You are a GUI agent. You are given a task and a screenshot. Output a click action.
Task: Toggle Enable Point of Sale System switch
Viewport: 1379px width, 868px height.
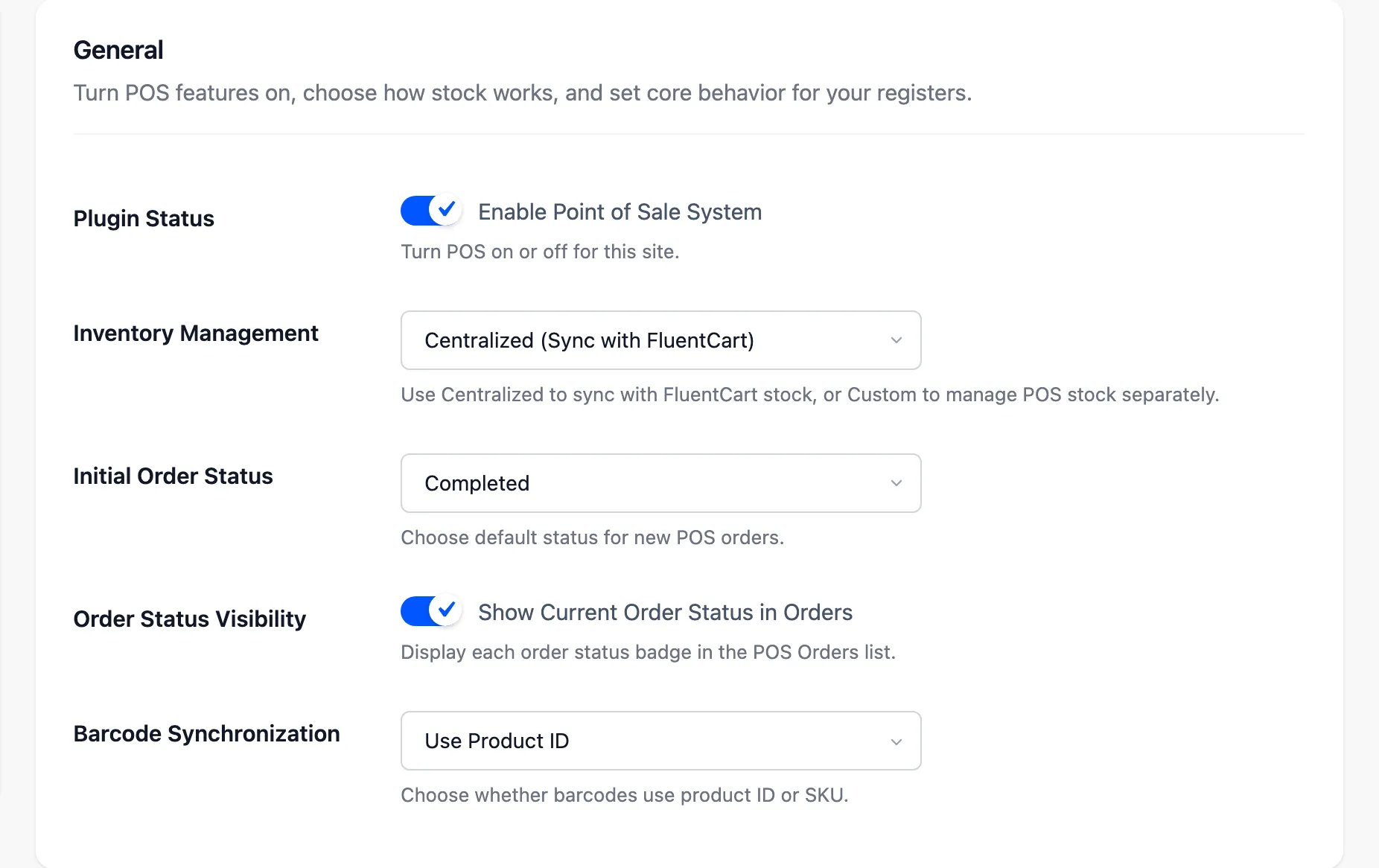coord(431,211)
